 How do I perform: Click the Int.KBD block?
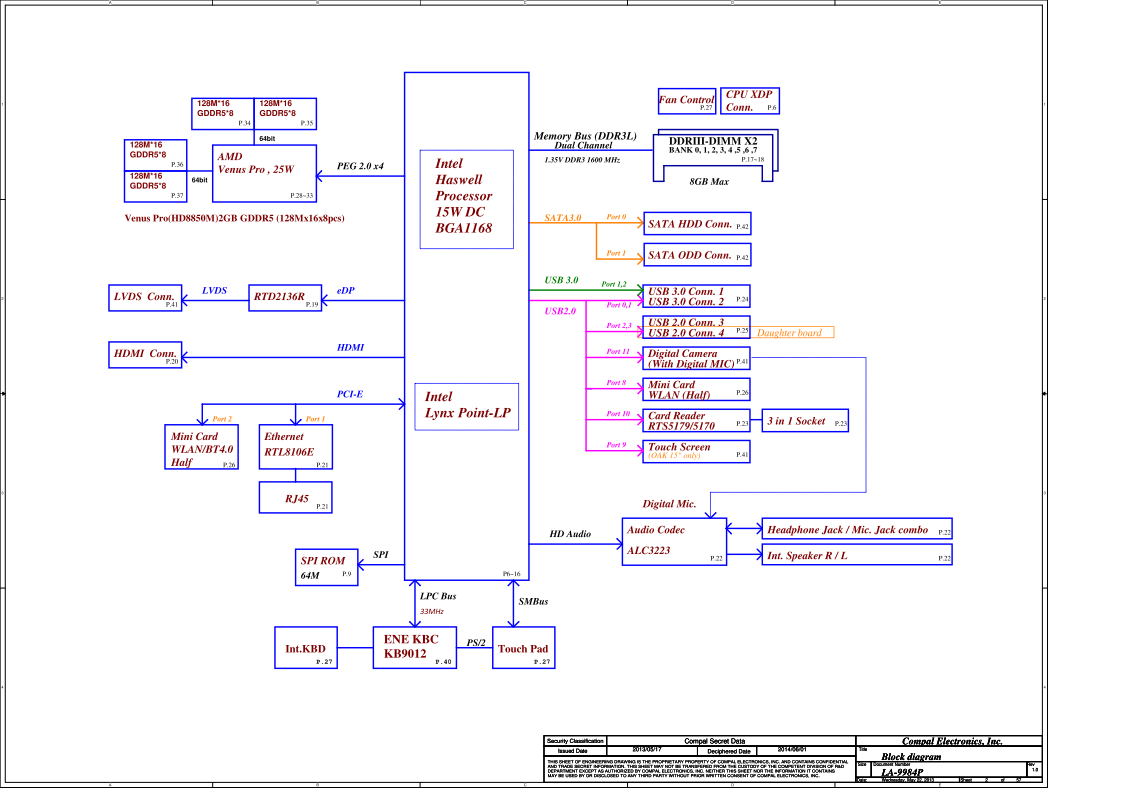pos(307,648)
